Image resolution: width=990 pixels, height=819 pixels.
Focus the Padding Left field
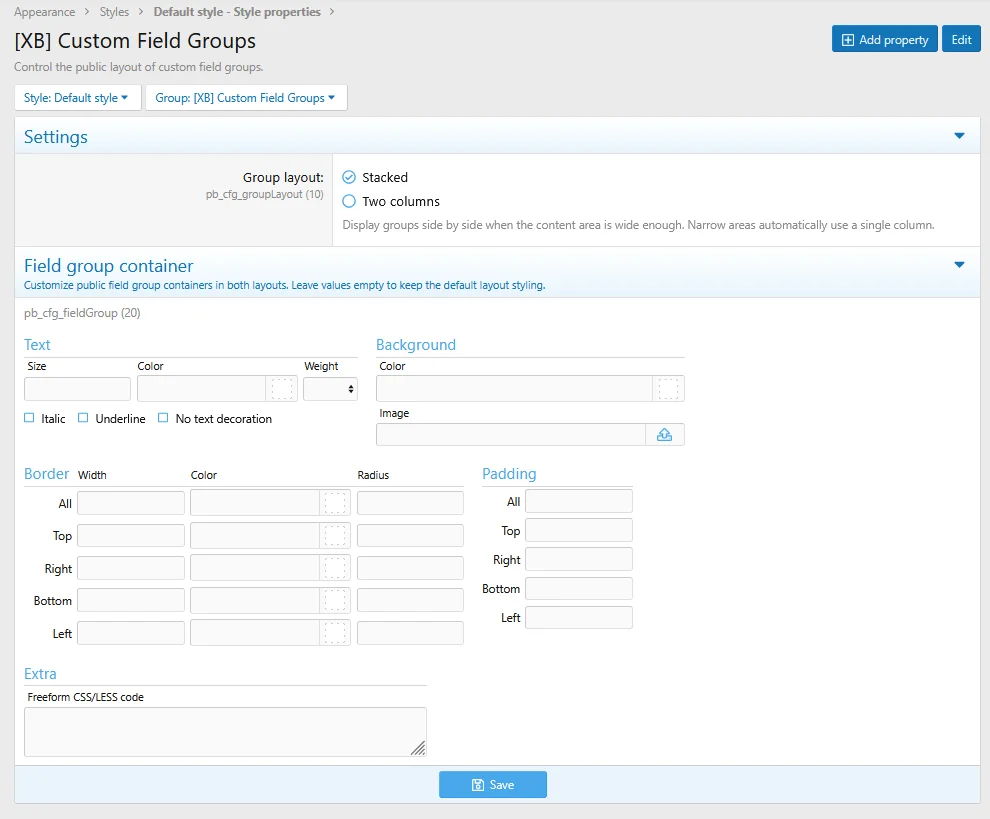coord(579,618)
